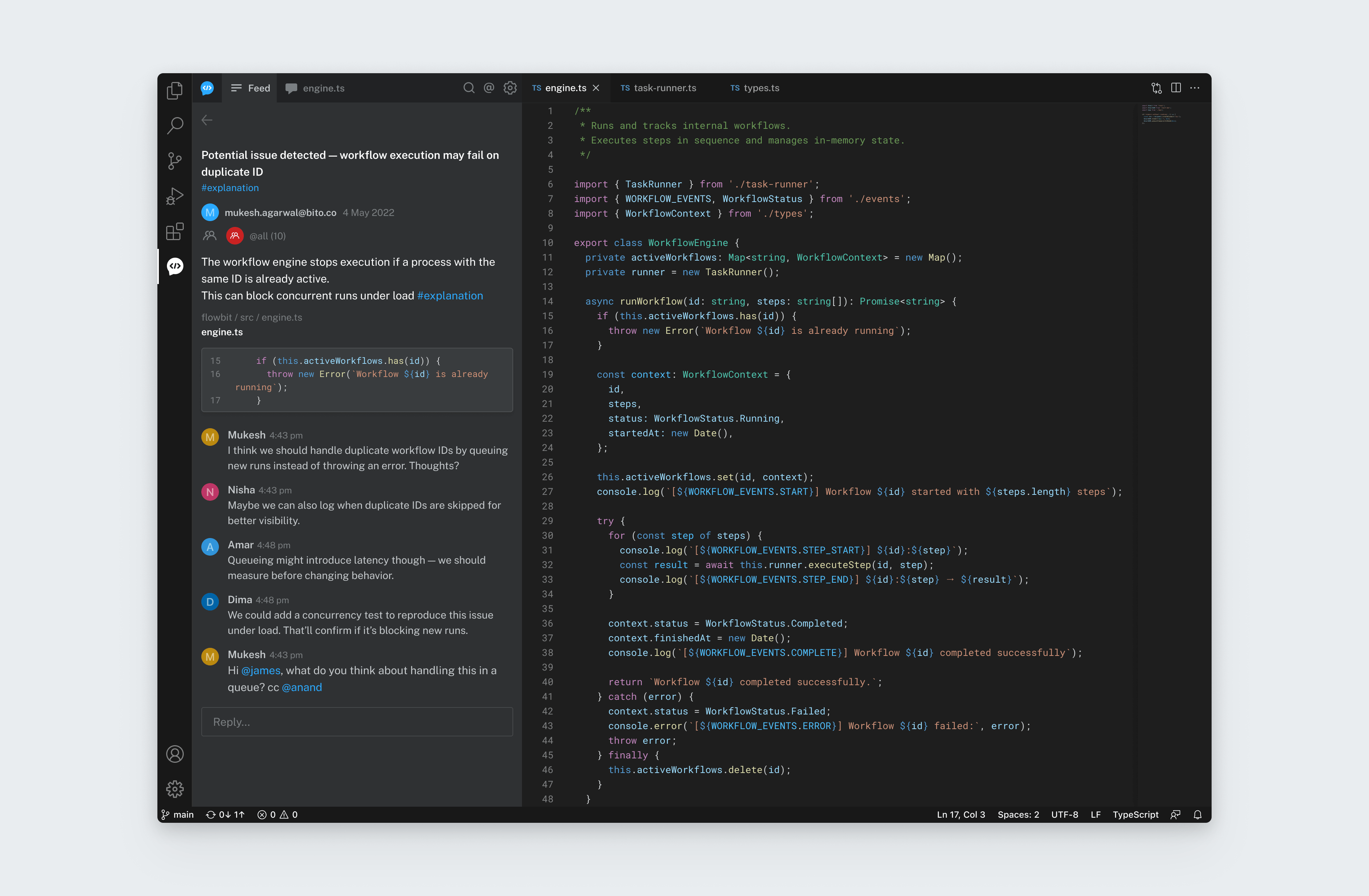The width and height of the screenshot is (1369, 896).
Task: Click Ln 17, Col 3 in status bar
Action: pos(960,814)
